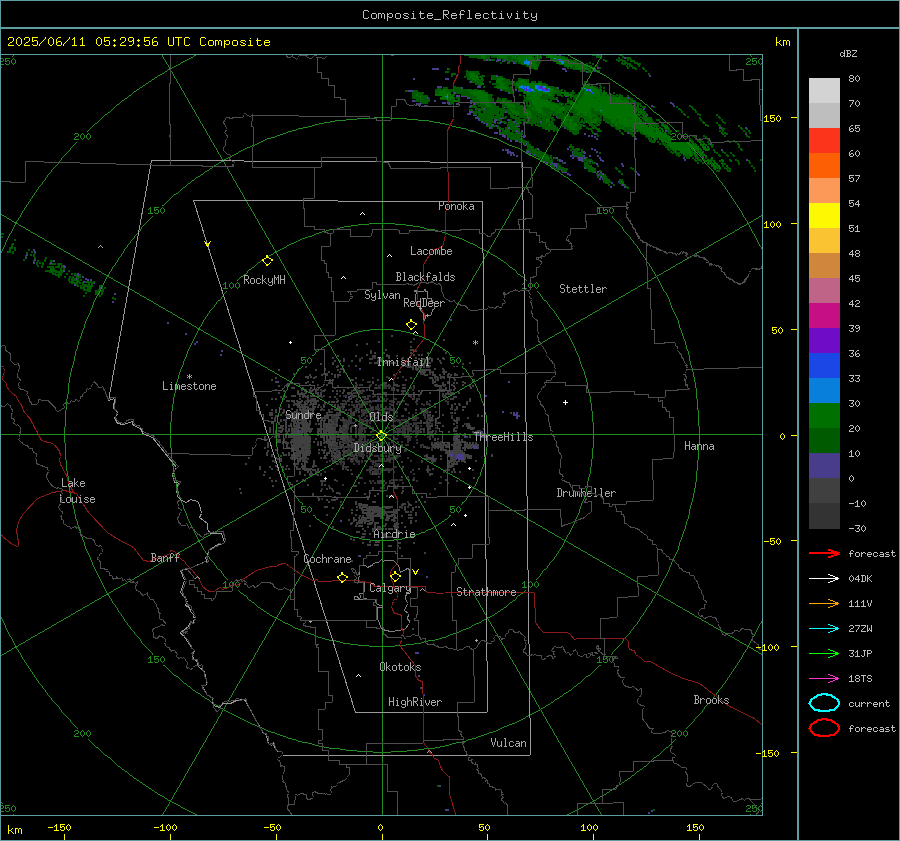Image resolution: width=900 pixels, height=841 pixels.
Task: Click the Brooks label
Action: coord(711,700)
